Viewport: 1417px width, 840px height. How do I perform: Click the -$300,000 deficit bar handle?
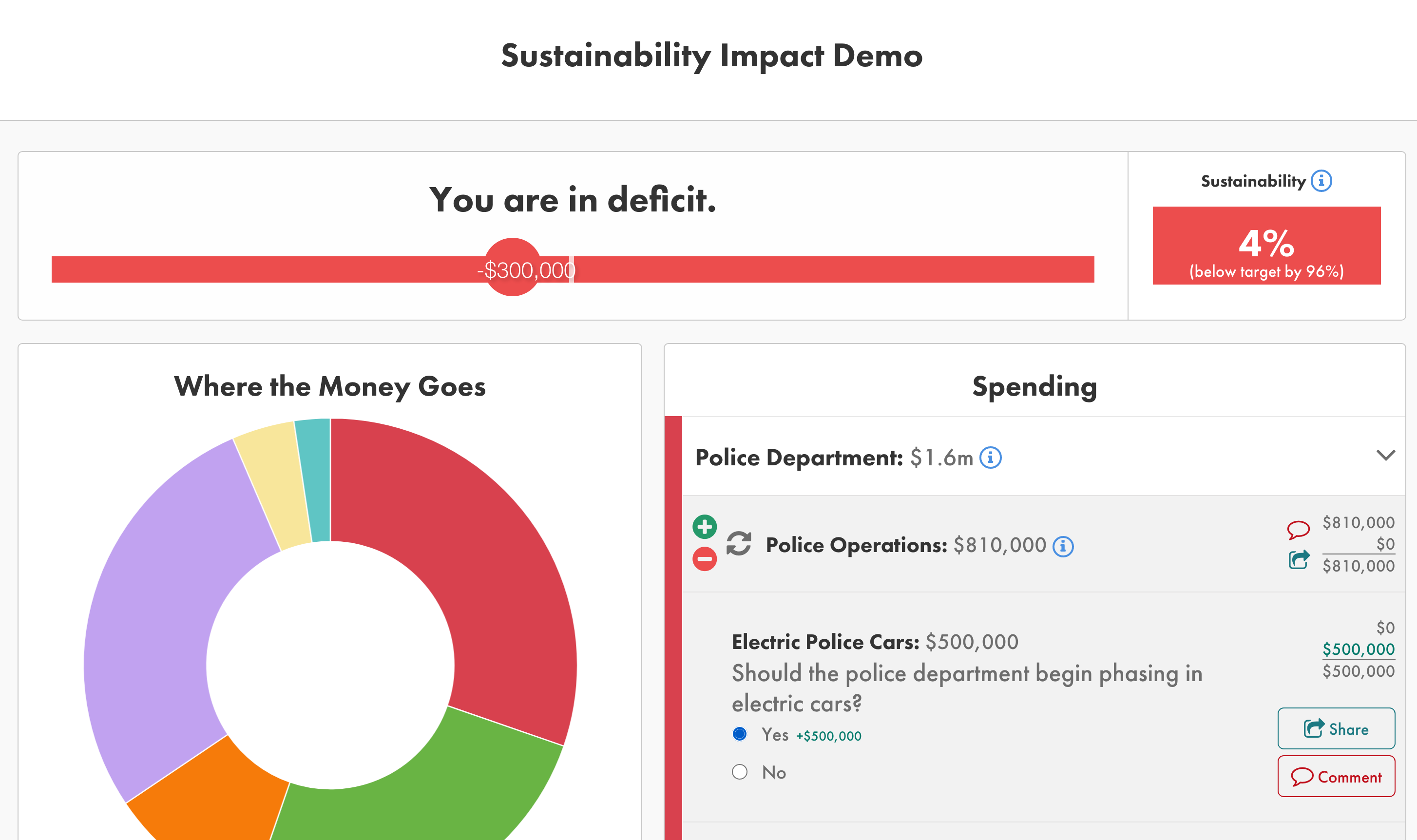pyautogui.click(x=513, y=267)
